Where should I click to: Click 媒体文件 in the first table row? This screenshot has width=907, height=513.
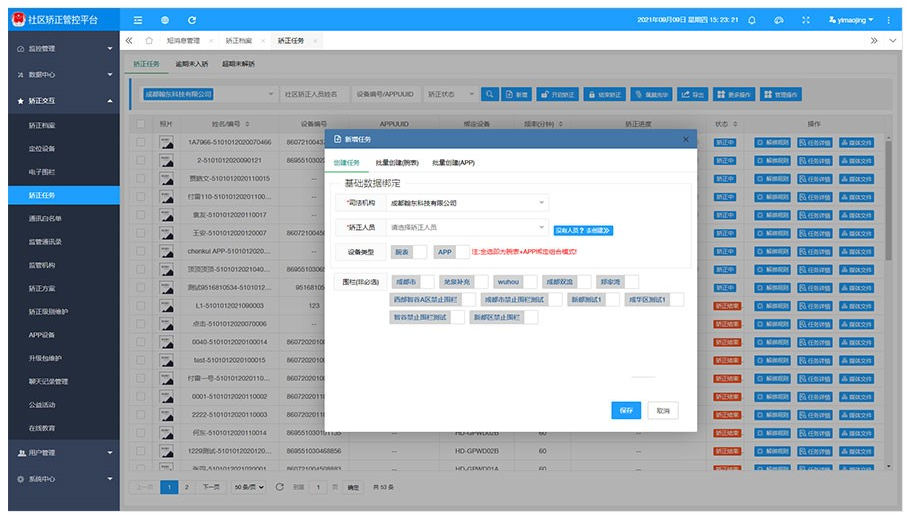[857, 143]
